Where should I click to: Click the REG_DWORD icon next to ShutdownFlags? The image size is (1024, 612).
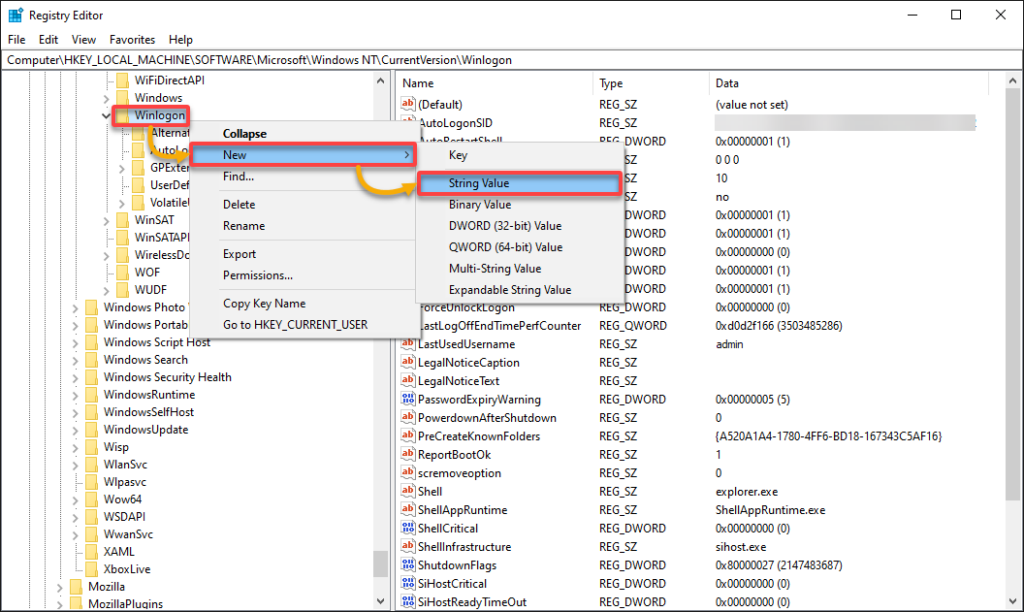[408, 565]
